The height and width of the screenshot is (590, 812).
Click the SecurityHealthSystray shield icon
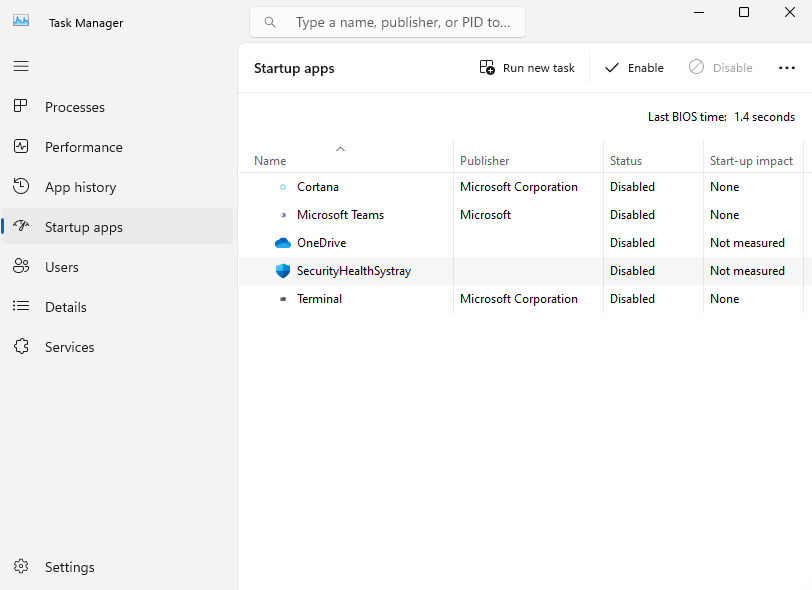(282, 271)
